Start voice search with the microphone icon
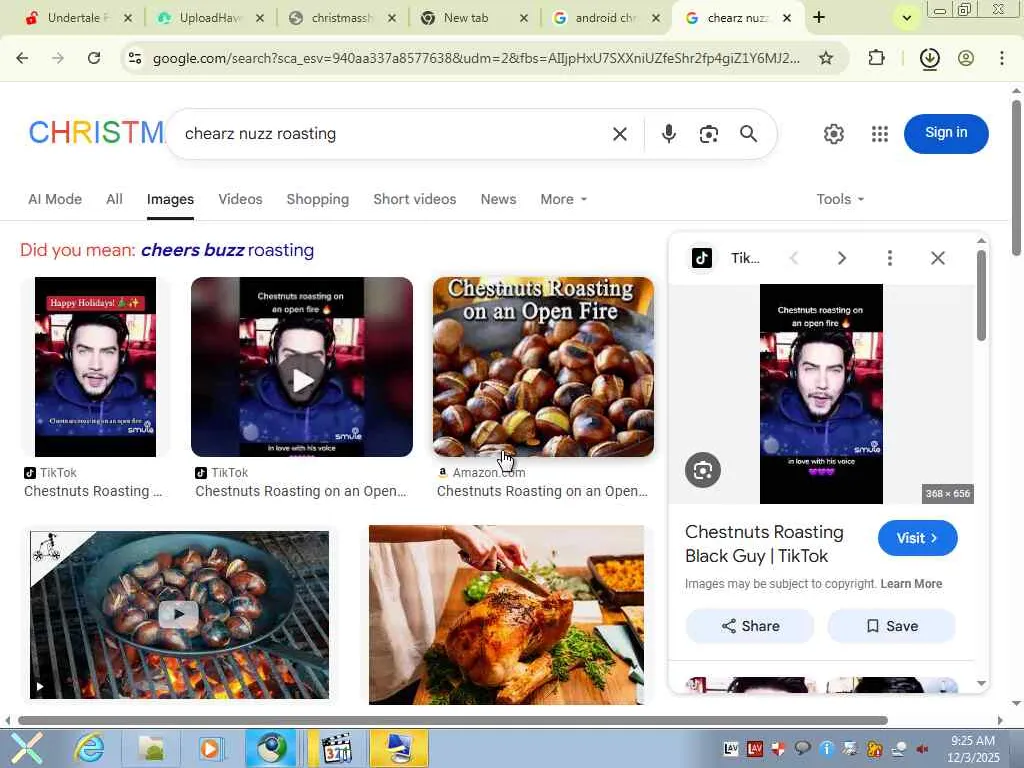1024x768 pixels. pos(669,134)
